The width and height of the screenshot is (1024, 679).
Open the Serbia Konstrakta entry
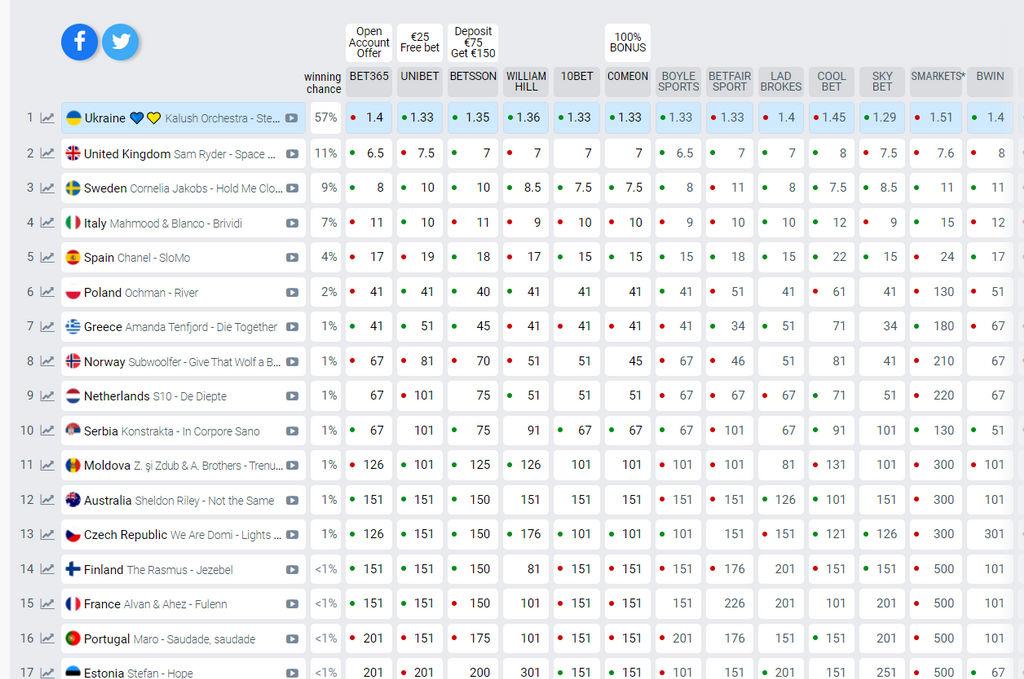183,431
